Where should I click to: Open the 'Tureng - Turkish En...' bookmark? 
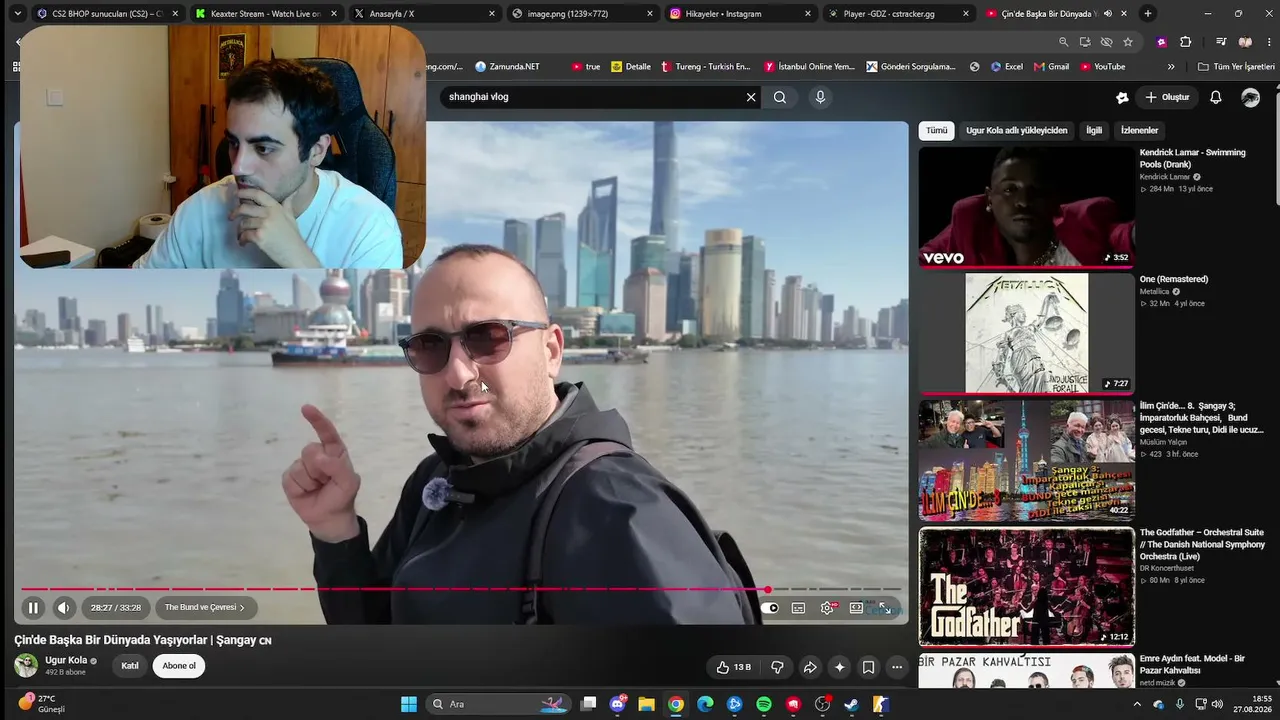pos(706,67)
